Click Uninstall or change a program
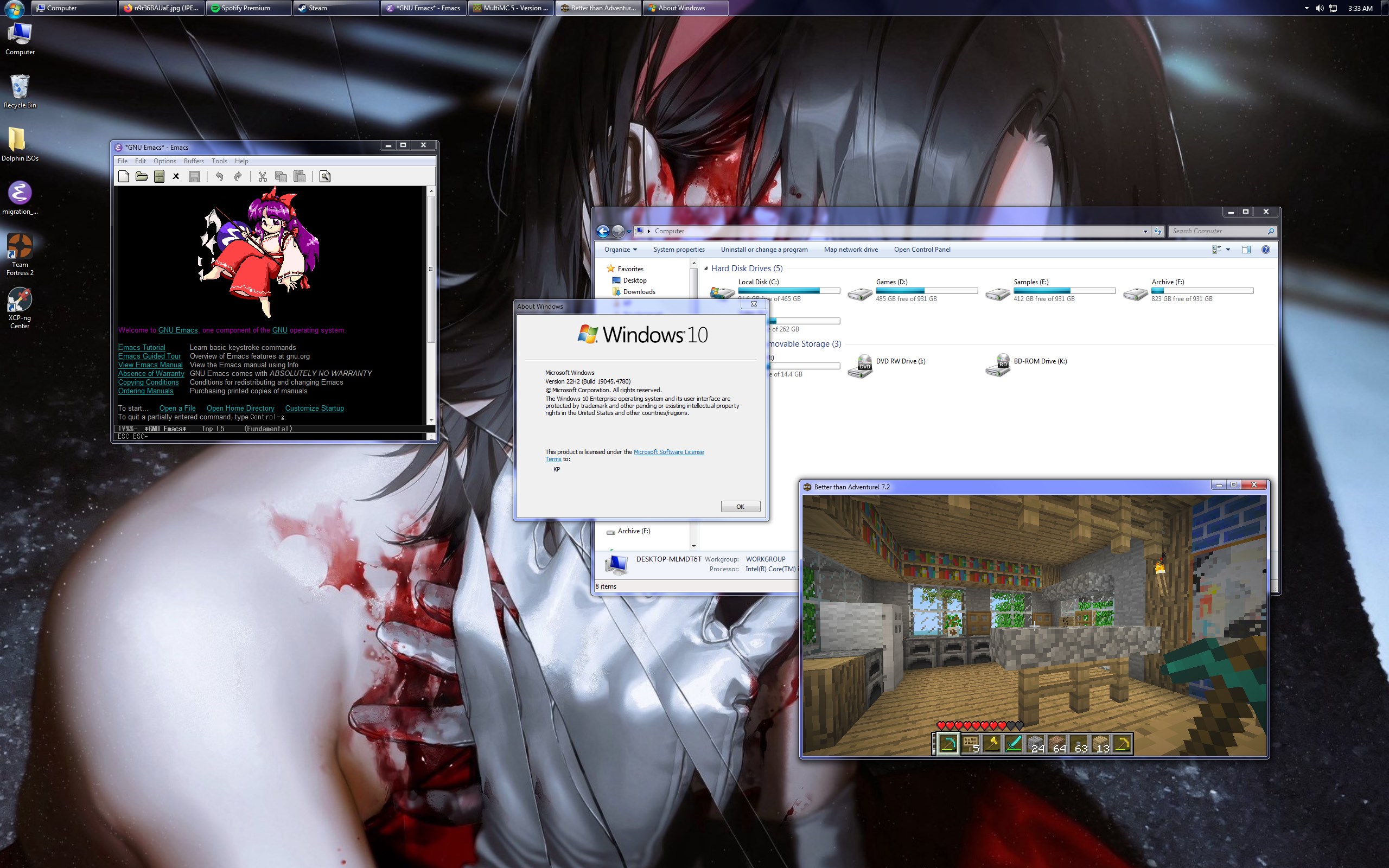Image resolution: width=1389 pixels, height=868 pixels. [x=764, y=249]
